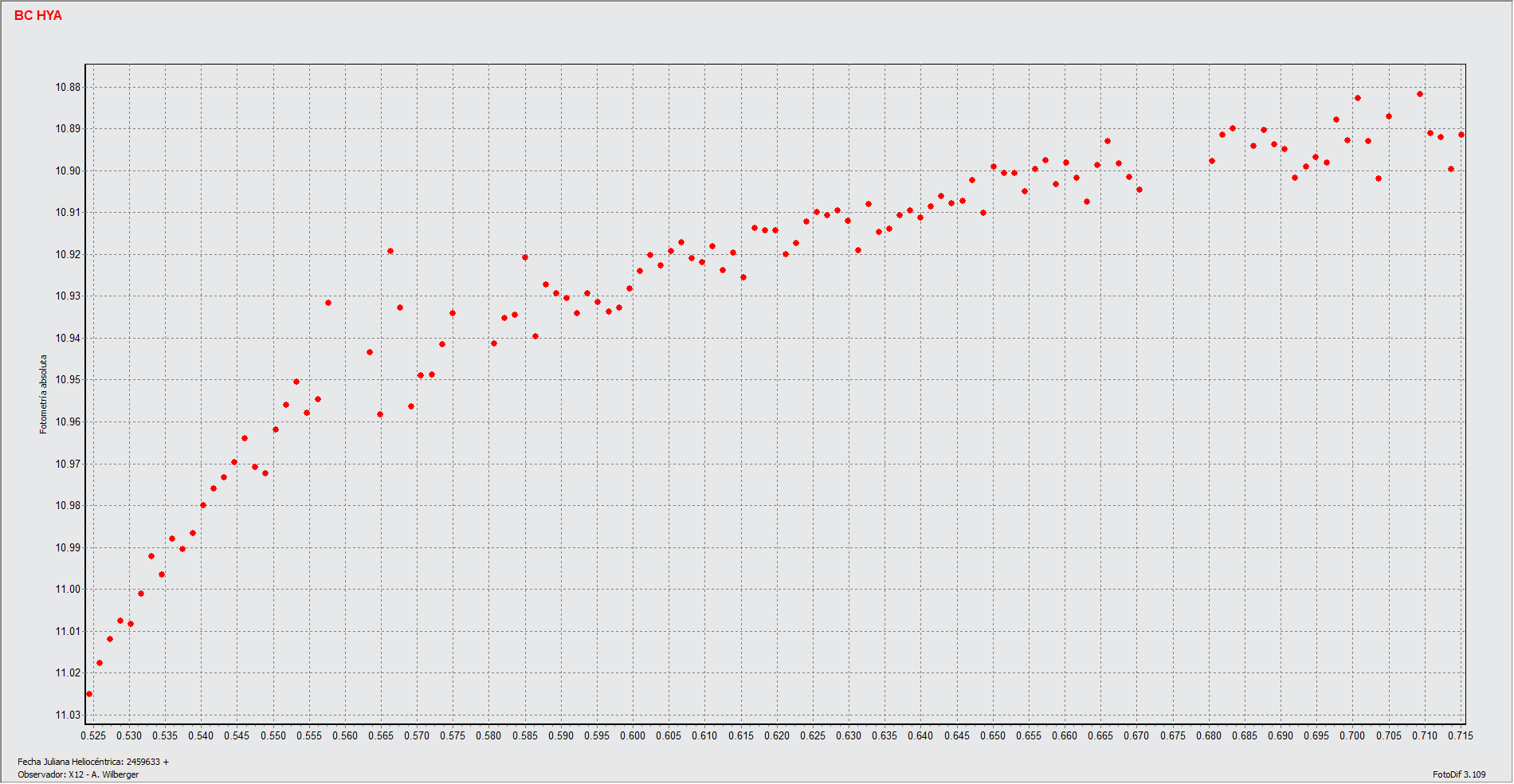Screen dimensions: 1514x784
Task: Click the 0.675 x-axis tick label
Action: pos(1172,735)
